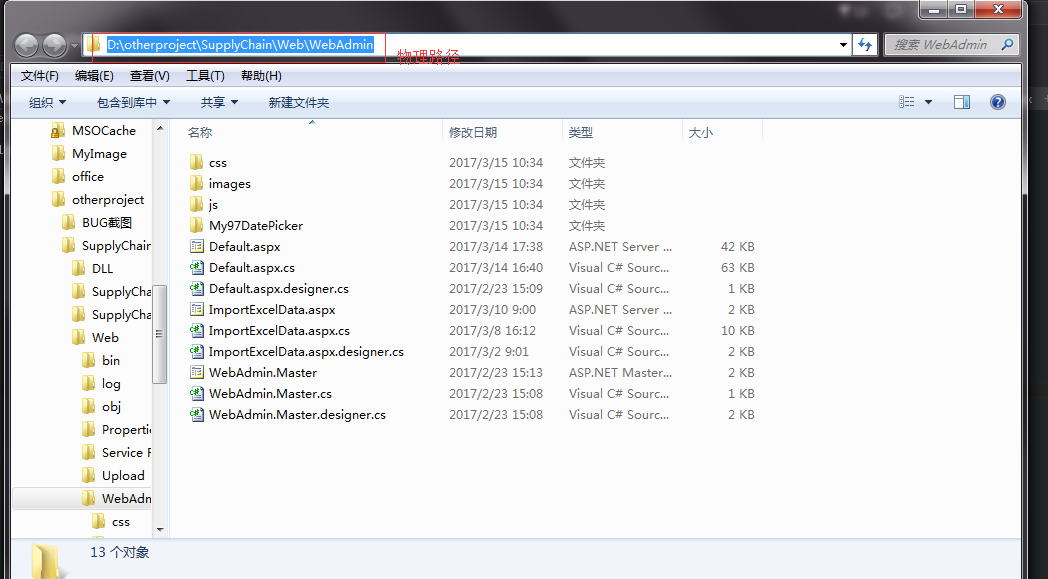Click the WebAdmin.Master.designer.cs file icon
The width and height of the screenshot is (1048, 579).
[x=196, y=415]
